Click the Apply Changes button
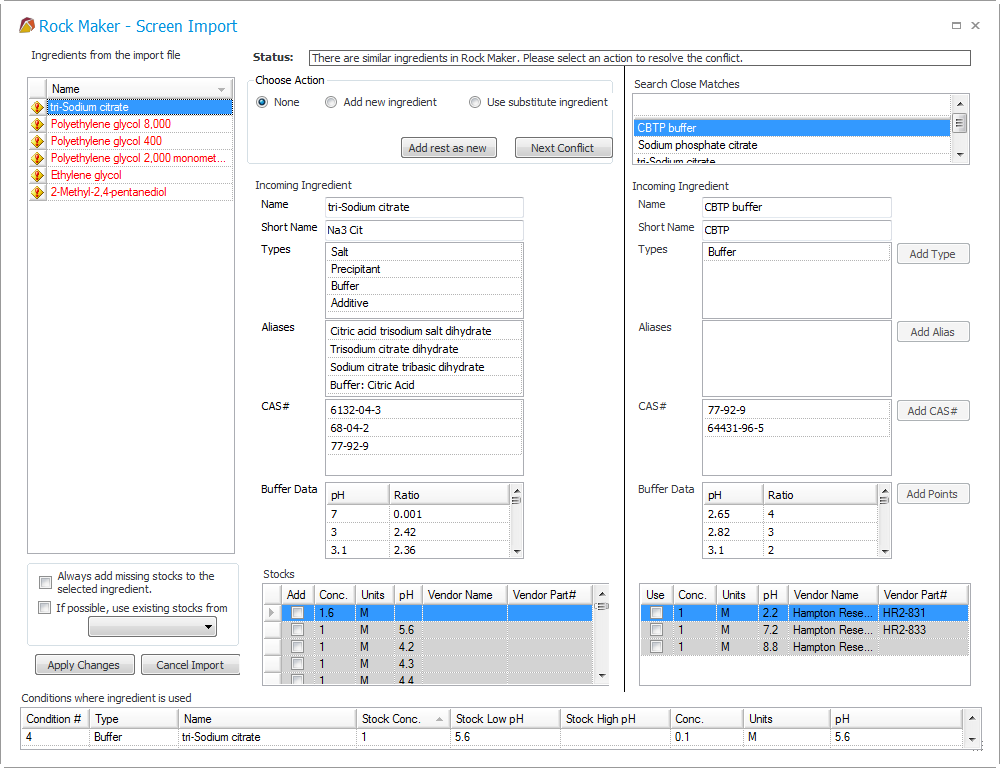This screenshot has height=768, width=1000. pos(84,664)
